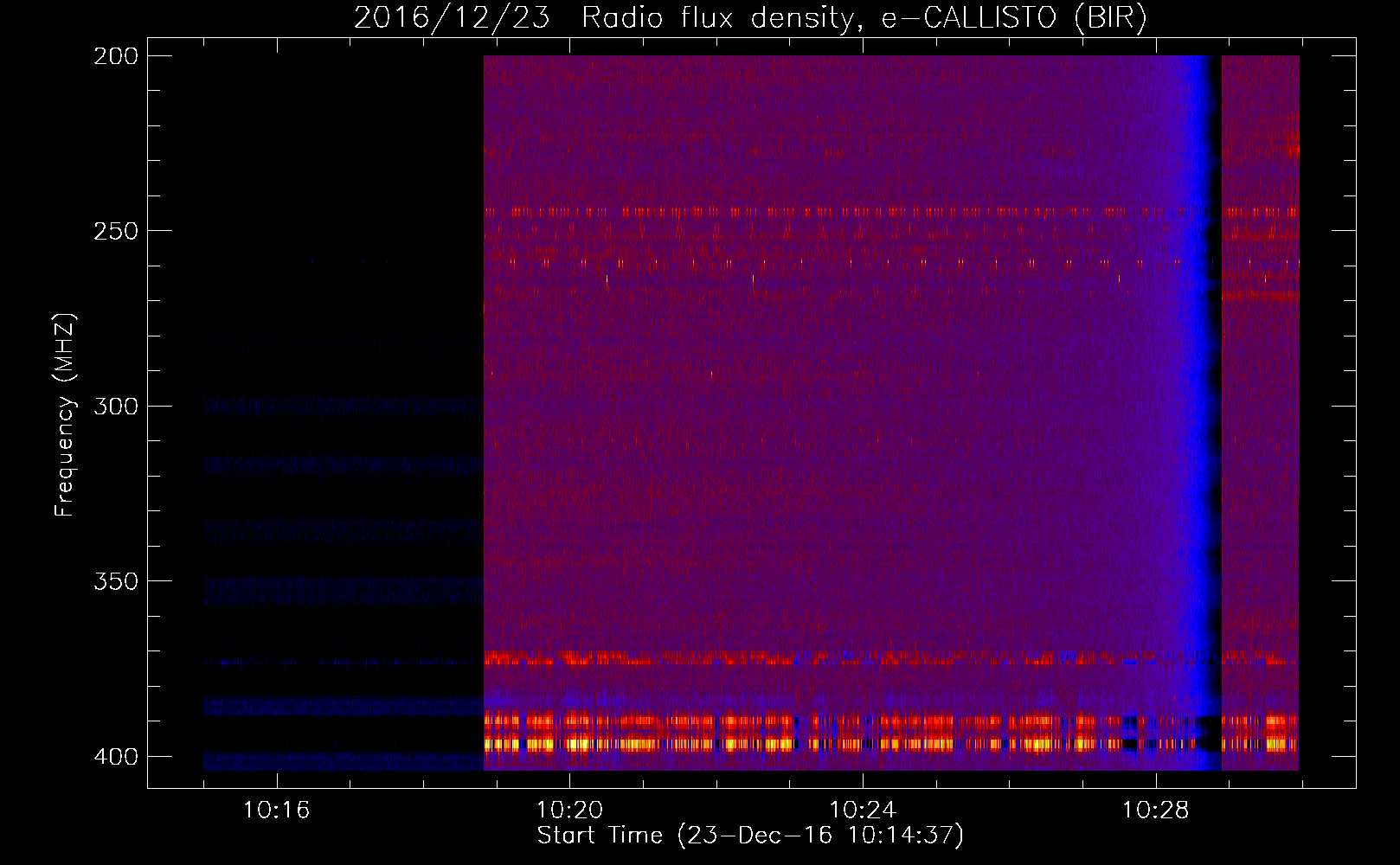Click the plot title 'Radio flux density, e-CALLISTO (BIR)'
The height and width of the screenshot is (865, 1400).
[864, 18]
